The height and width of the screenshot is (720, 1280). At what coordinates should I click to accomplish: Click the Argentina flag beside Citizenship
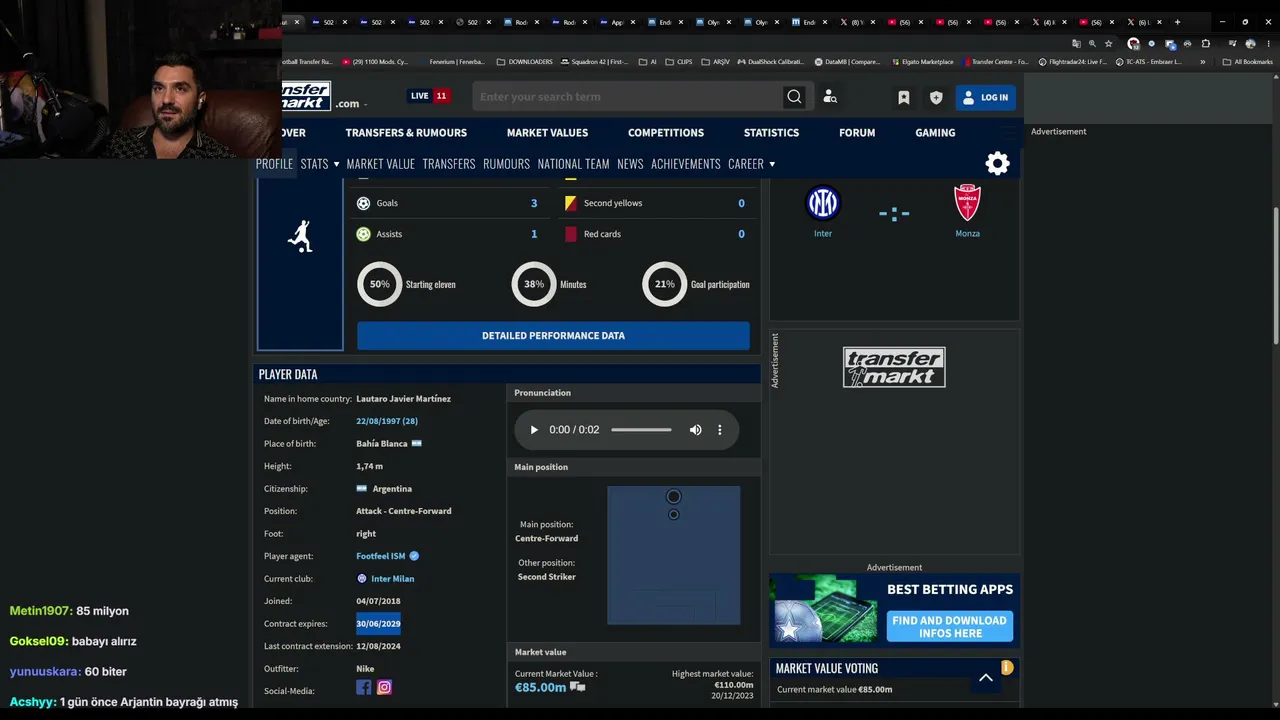pyautogui.click(x=362, y=489)
